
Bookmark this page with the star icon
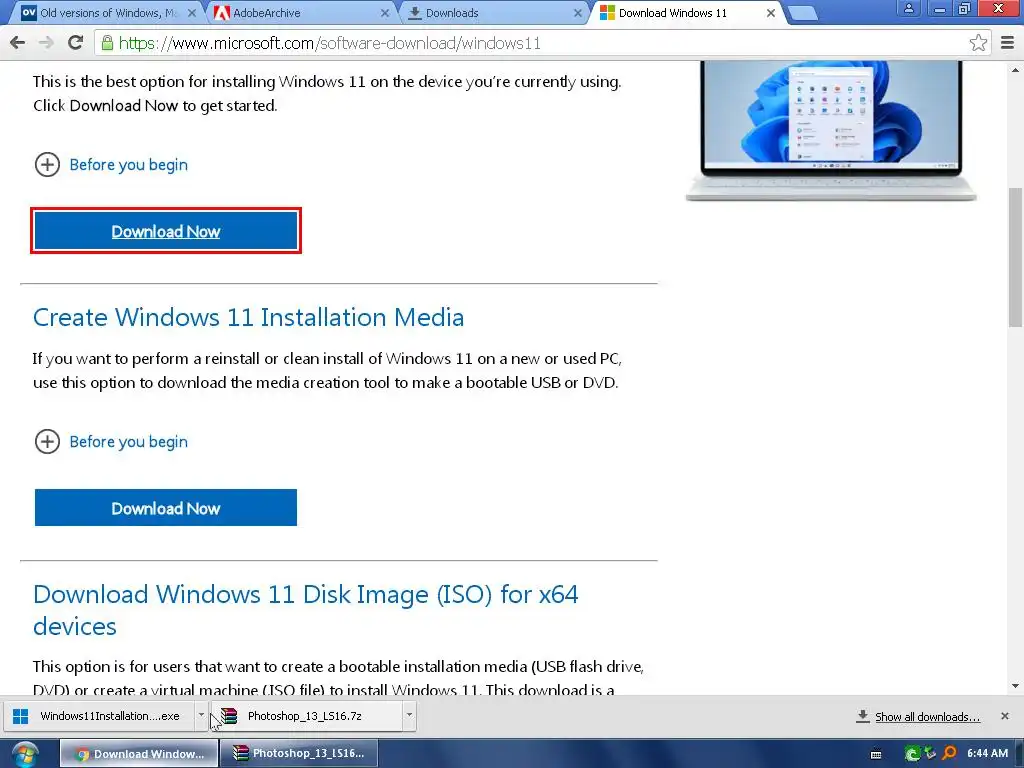(x=978, y=43)
